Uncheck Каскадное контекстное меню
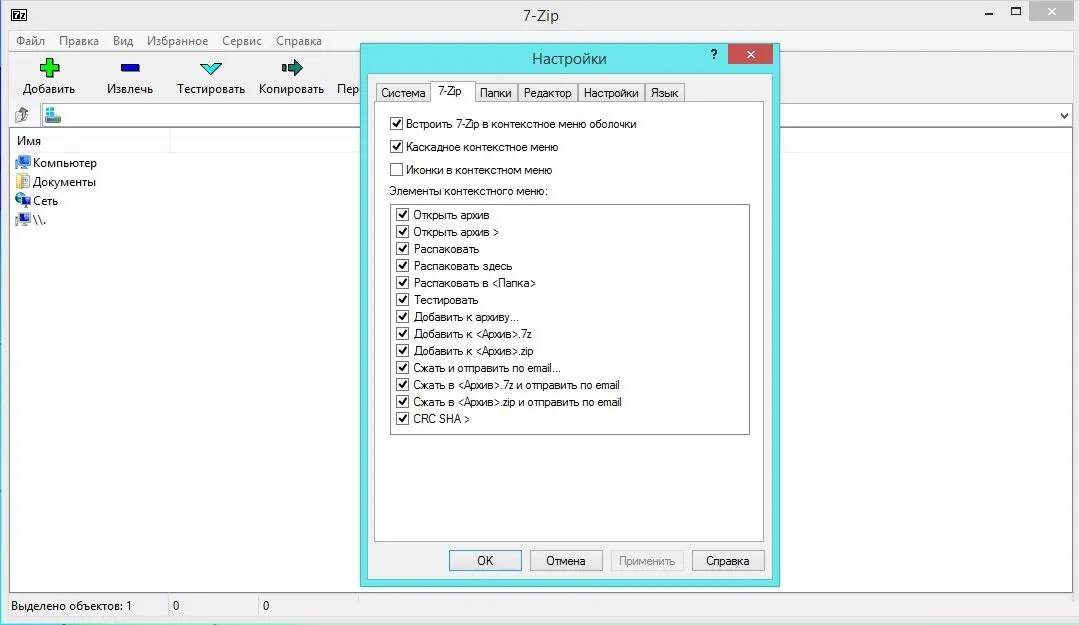 [x=397, y=147]
